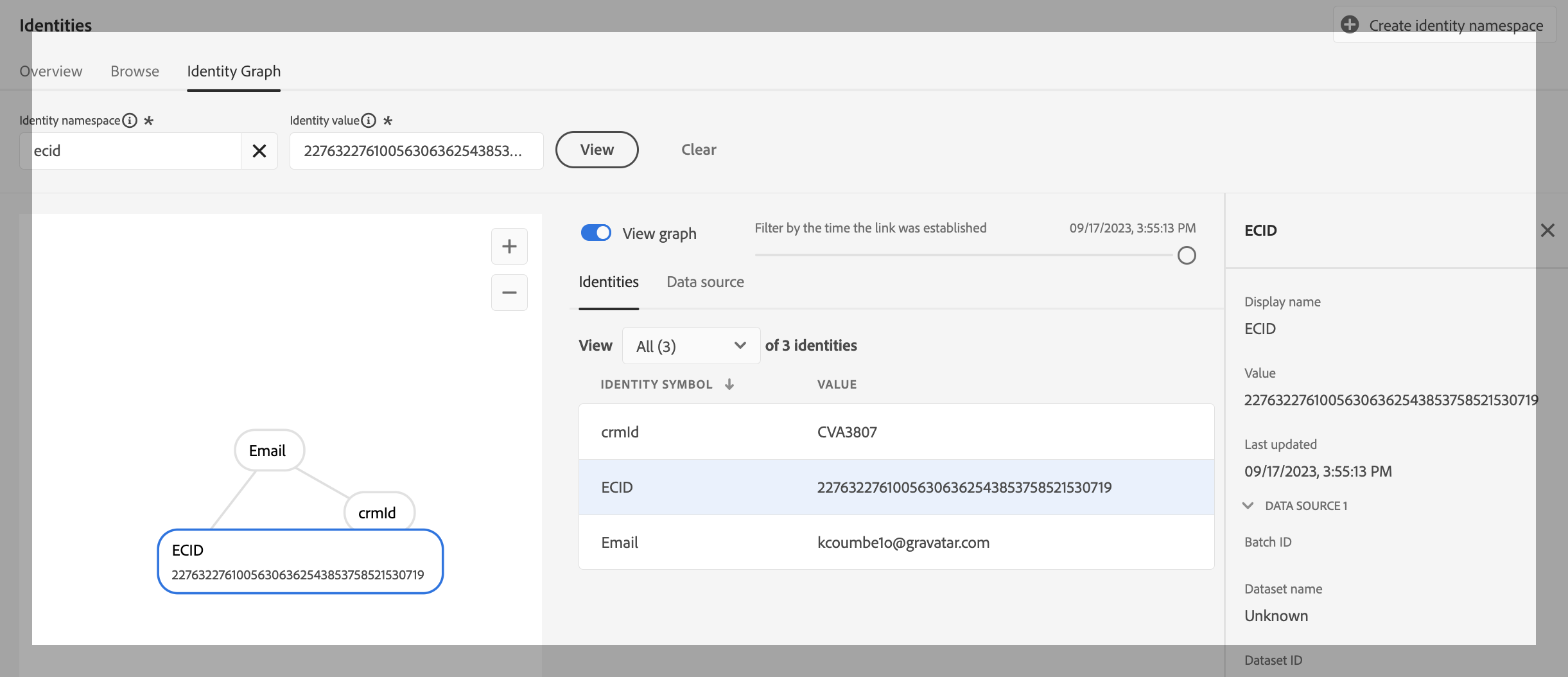1568x677 pixels.
Task: Zoom out of the identity graph
Action: (x=509, y=293)
